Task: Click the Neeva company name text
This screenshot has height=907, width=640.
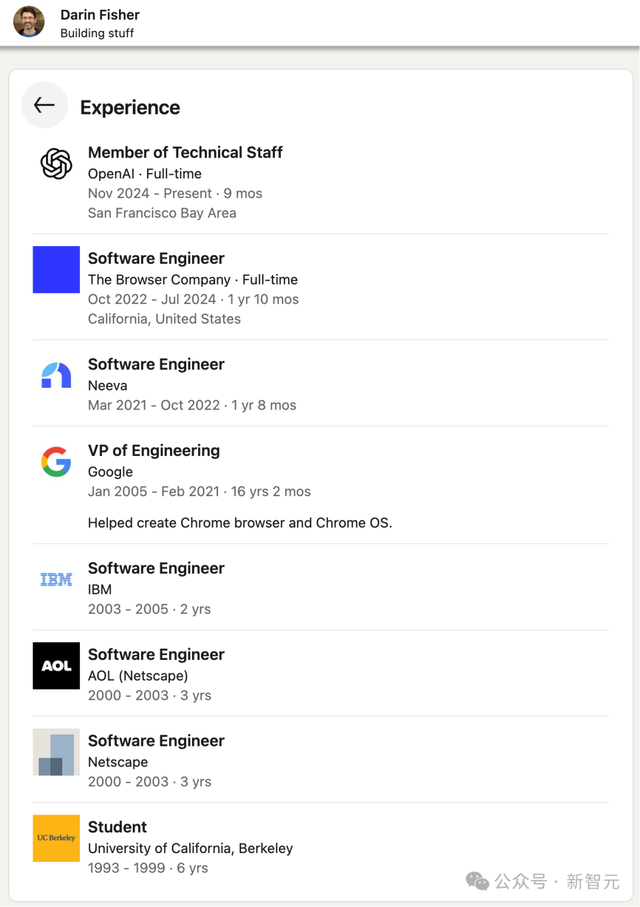Action: [107, 385]
